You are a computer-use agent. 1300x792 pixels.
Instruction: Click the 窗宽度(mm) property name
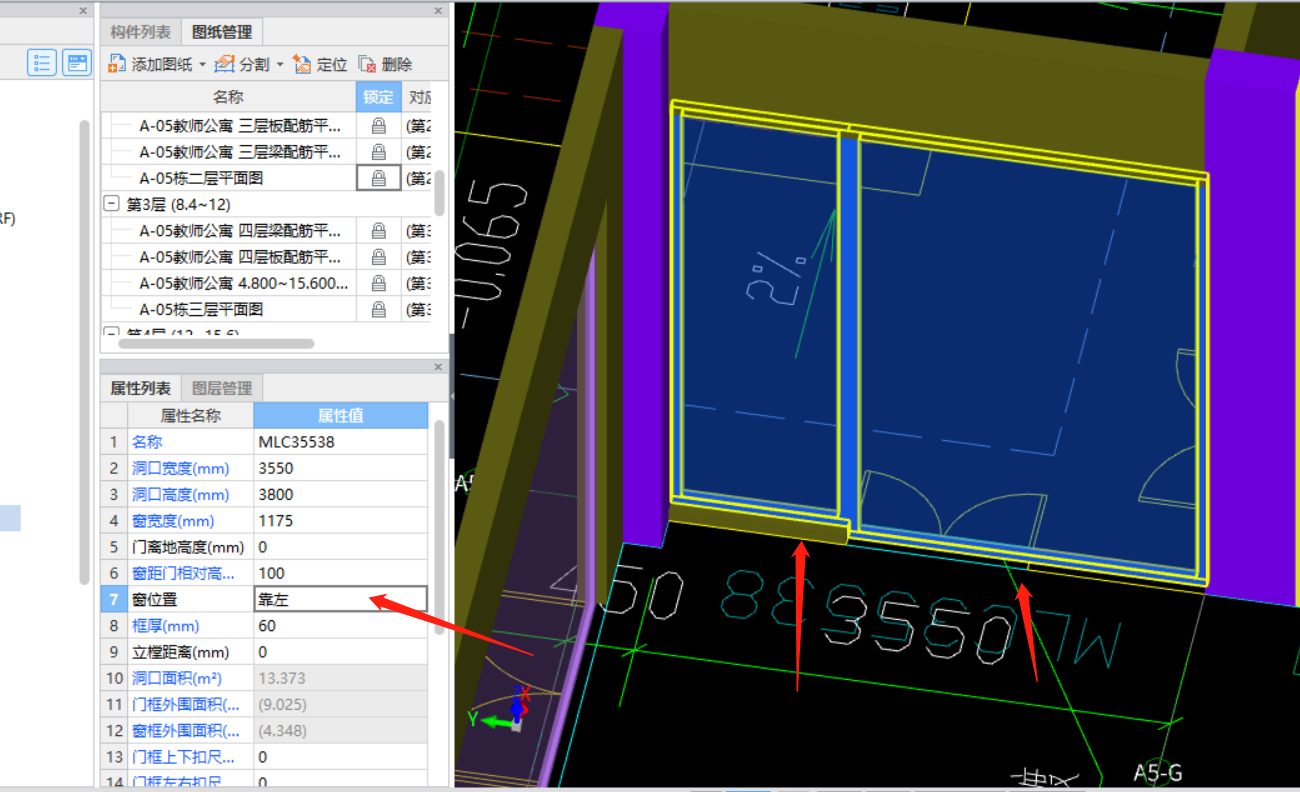[173, 520]
